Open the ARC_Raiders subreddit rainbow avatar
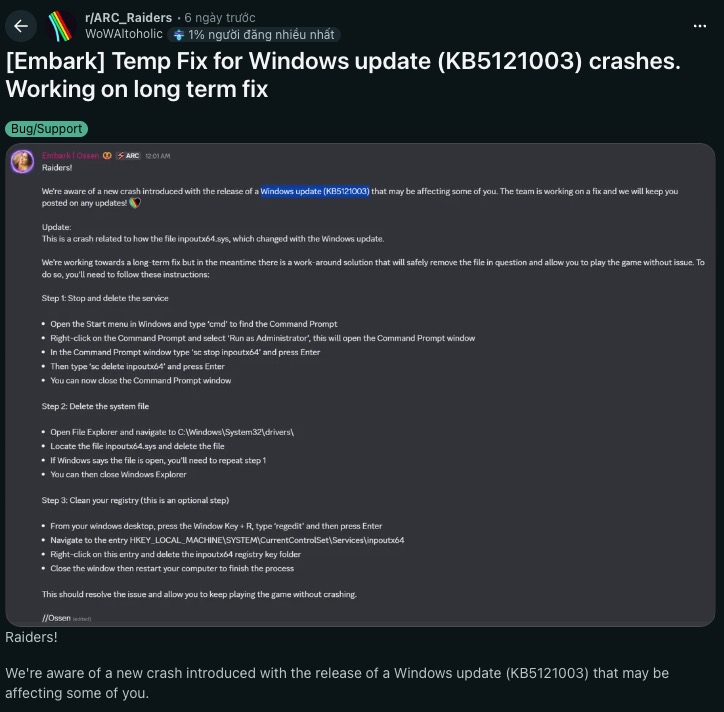 tap(61, 26)
